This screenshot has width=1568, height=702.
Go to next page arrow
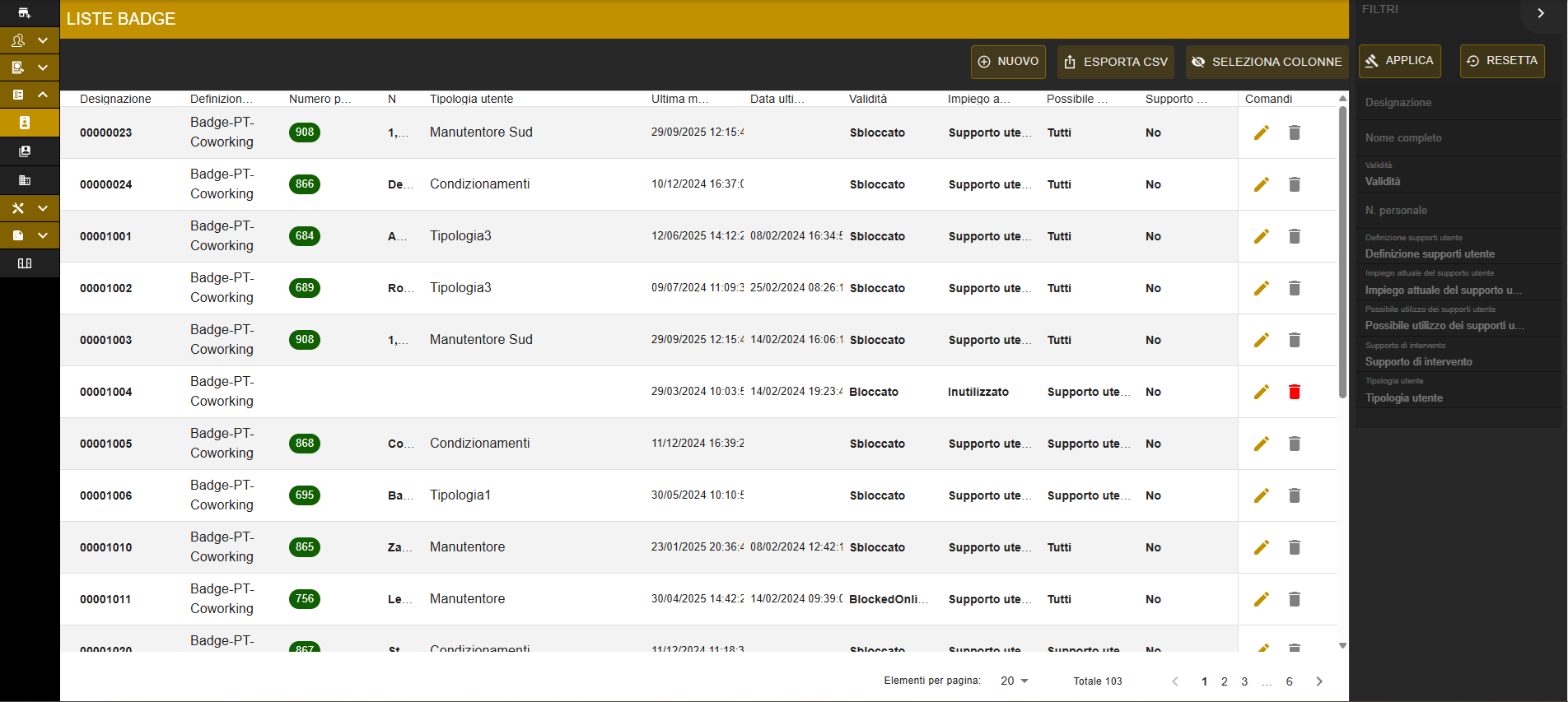pyautogui.click(x=1319, y=681)
